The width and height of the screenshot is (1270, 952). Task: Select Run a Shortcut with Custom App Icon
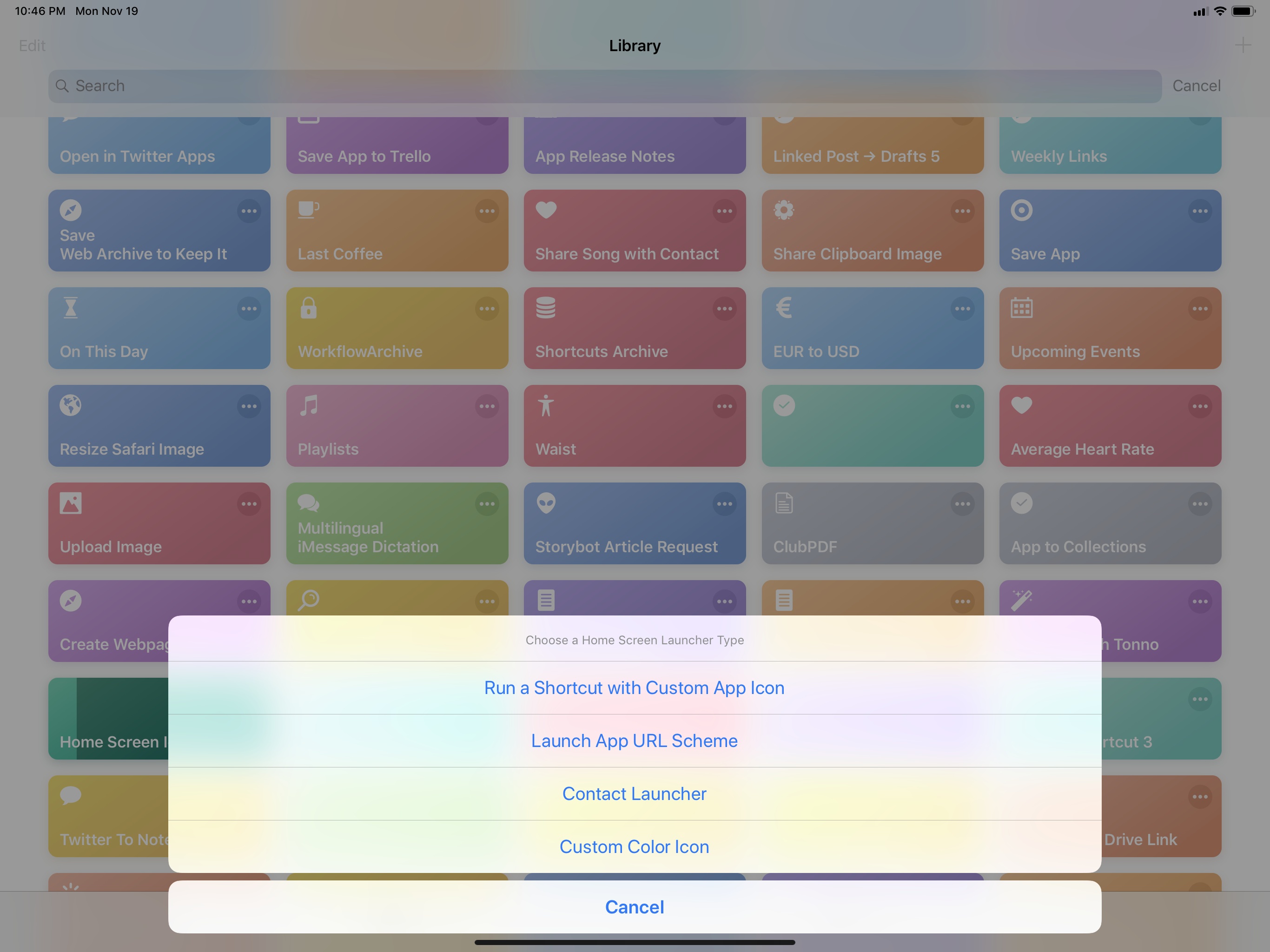(x=634, y=687)
